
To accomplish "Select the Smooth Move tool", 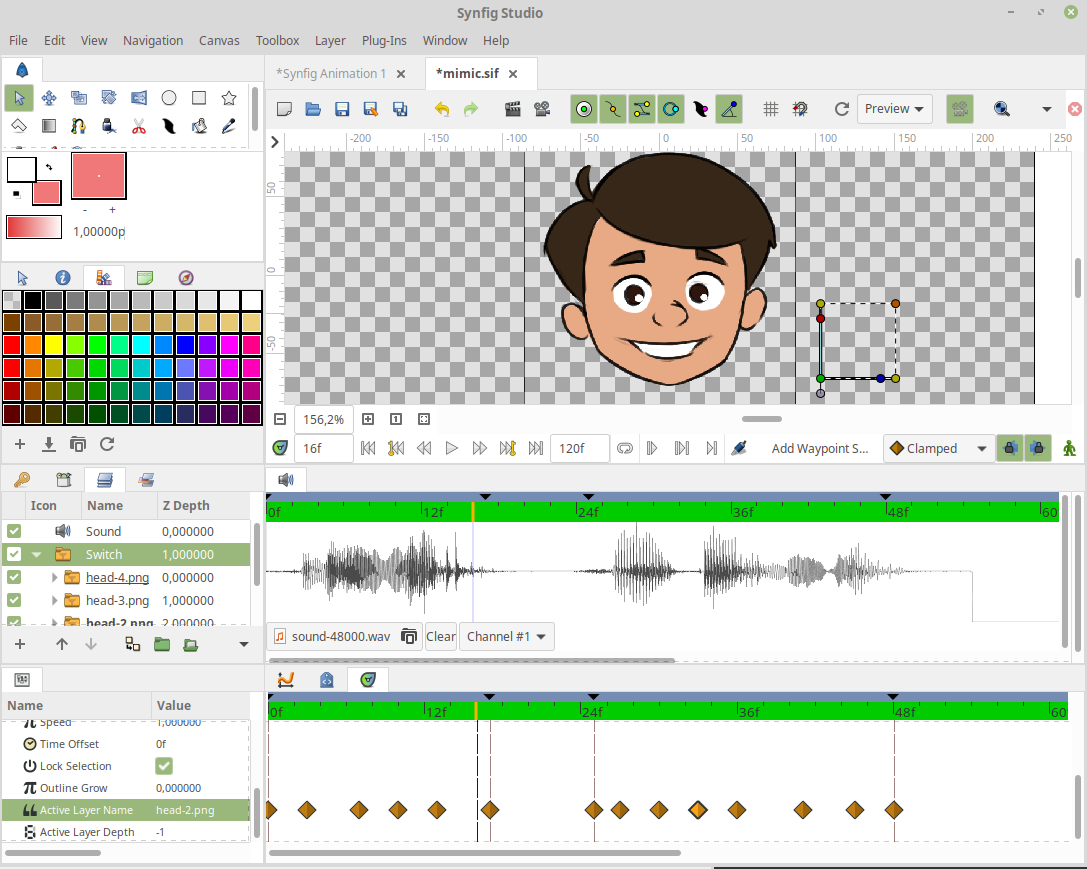I will pyautogui.click(x=49, y=98).
